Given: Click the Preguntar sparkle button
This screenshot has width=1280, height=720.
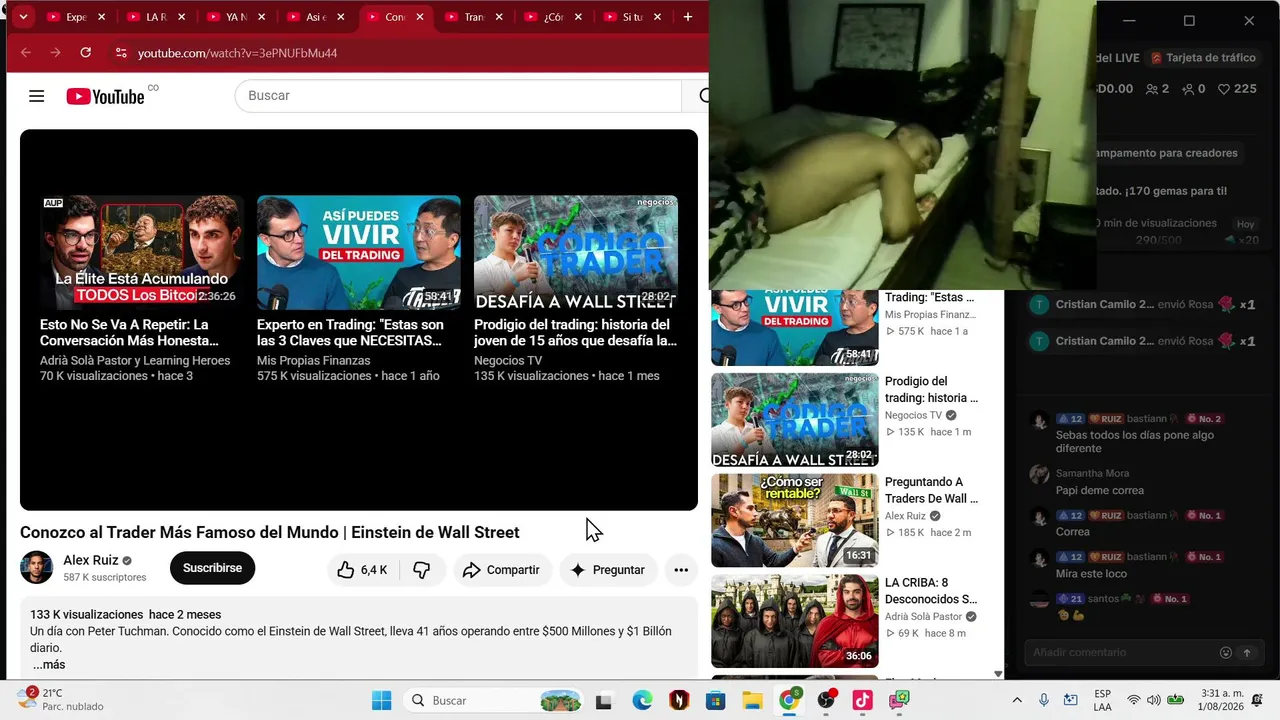Looking at the screenshot, I should (x=608, y=570).
